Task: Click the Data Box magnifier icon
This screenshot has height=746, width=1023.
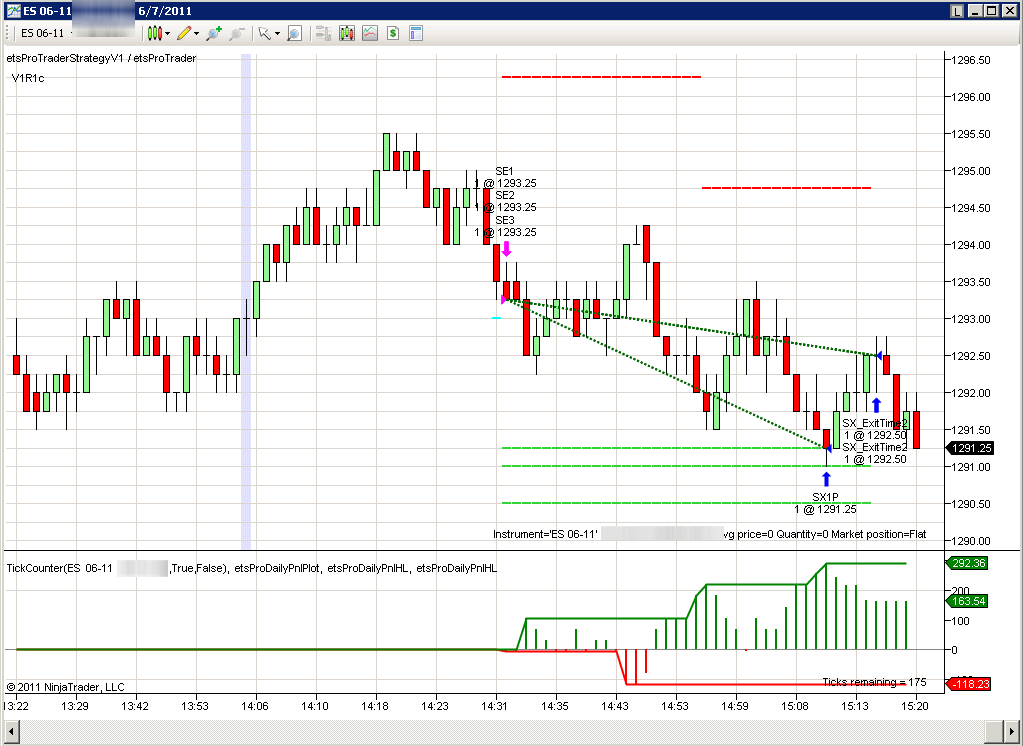Action: point(294,33)
